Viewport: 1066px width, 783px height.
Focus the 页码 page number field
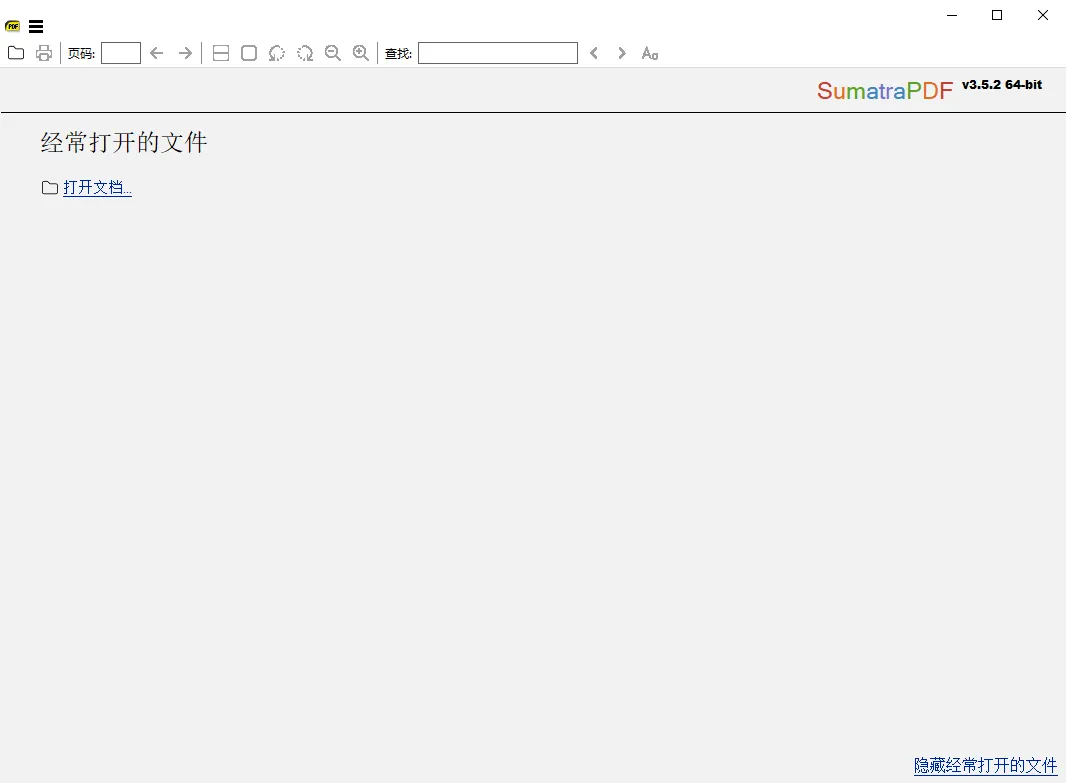[x=121, y=53]
